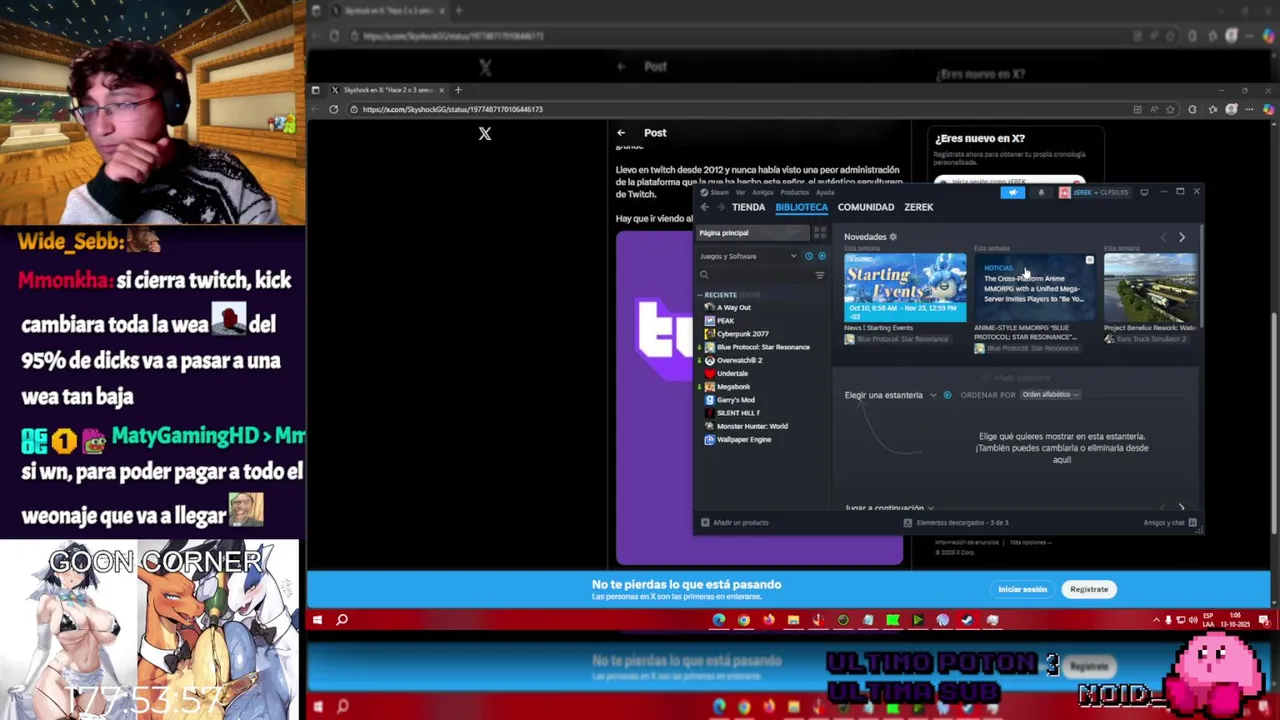Close the Skyshock en X browser tab

(441, 90)
